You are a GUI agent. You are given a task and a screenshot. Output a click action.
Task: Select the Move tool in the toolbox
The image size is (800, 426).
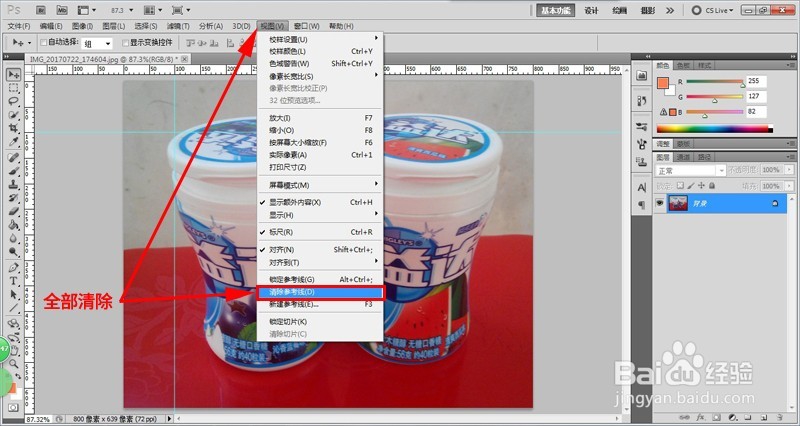pyautogui.click(x=14, y=75)
